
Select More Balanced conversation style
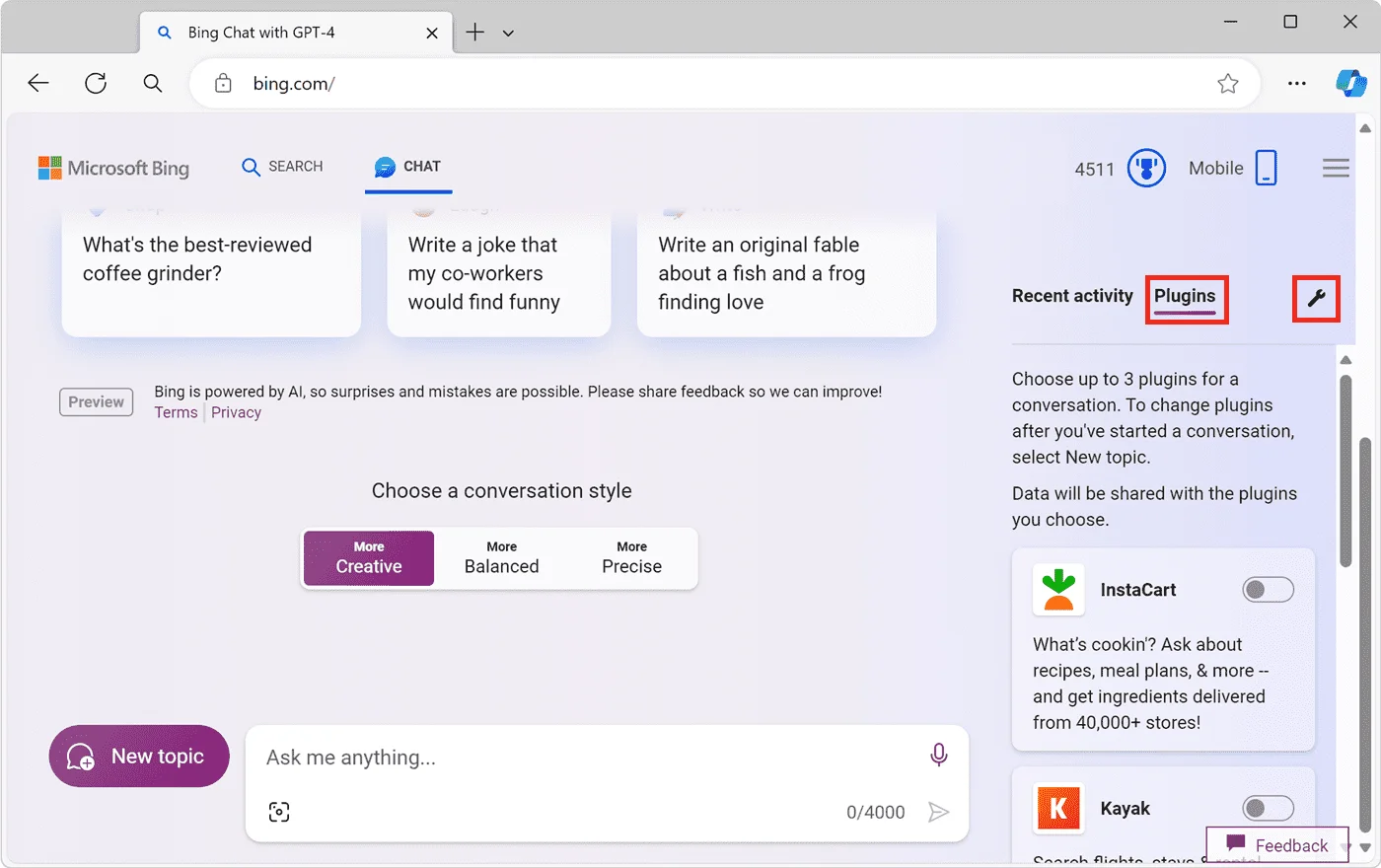pos(502,558)
